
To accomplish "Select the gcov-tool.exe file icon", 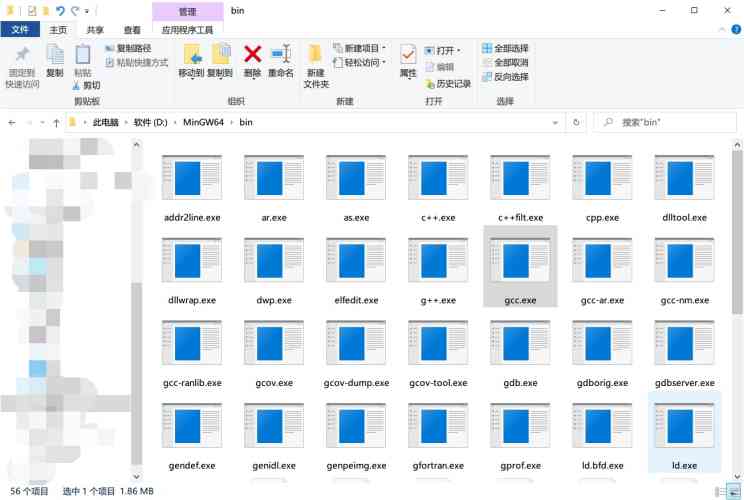I will point(438,343).
